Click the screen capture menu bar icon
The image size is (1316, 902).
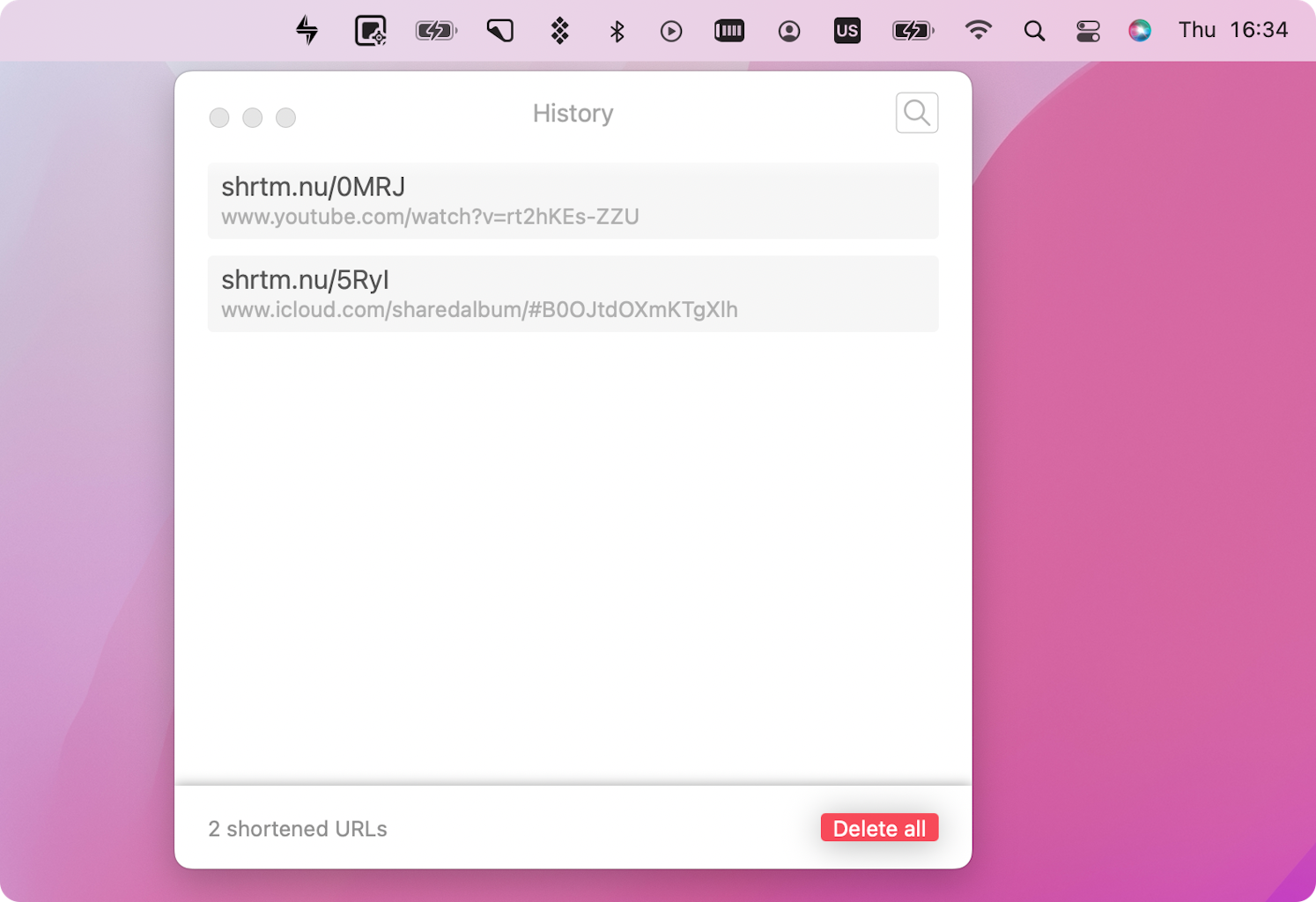coord(370,31)
